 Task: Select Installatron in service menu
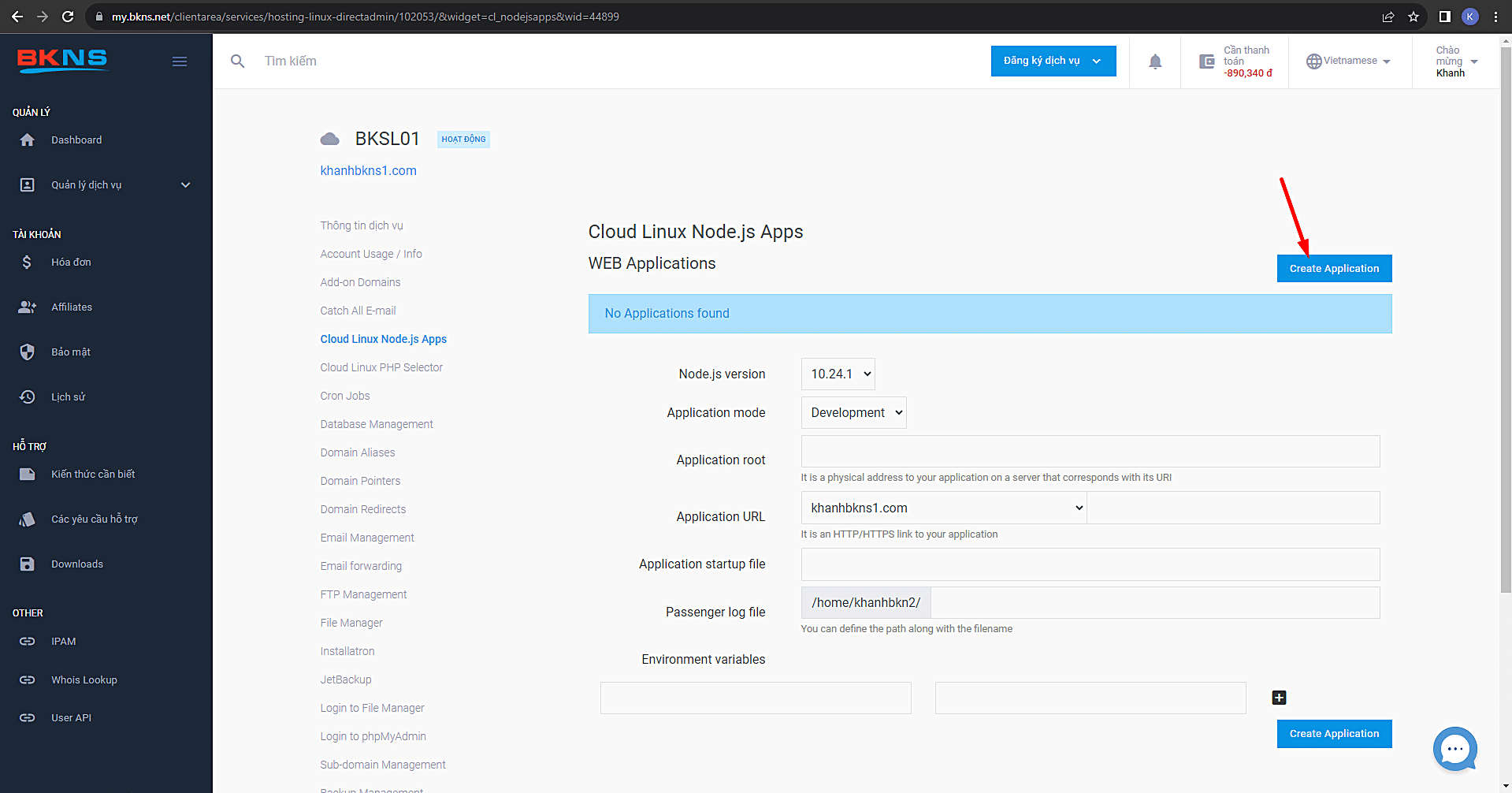coord(347,651)
